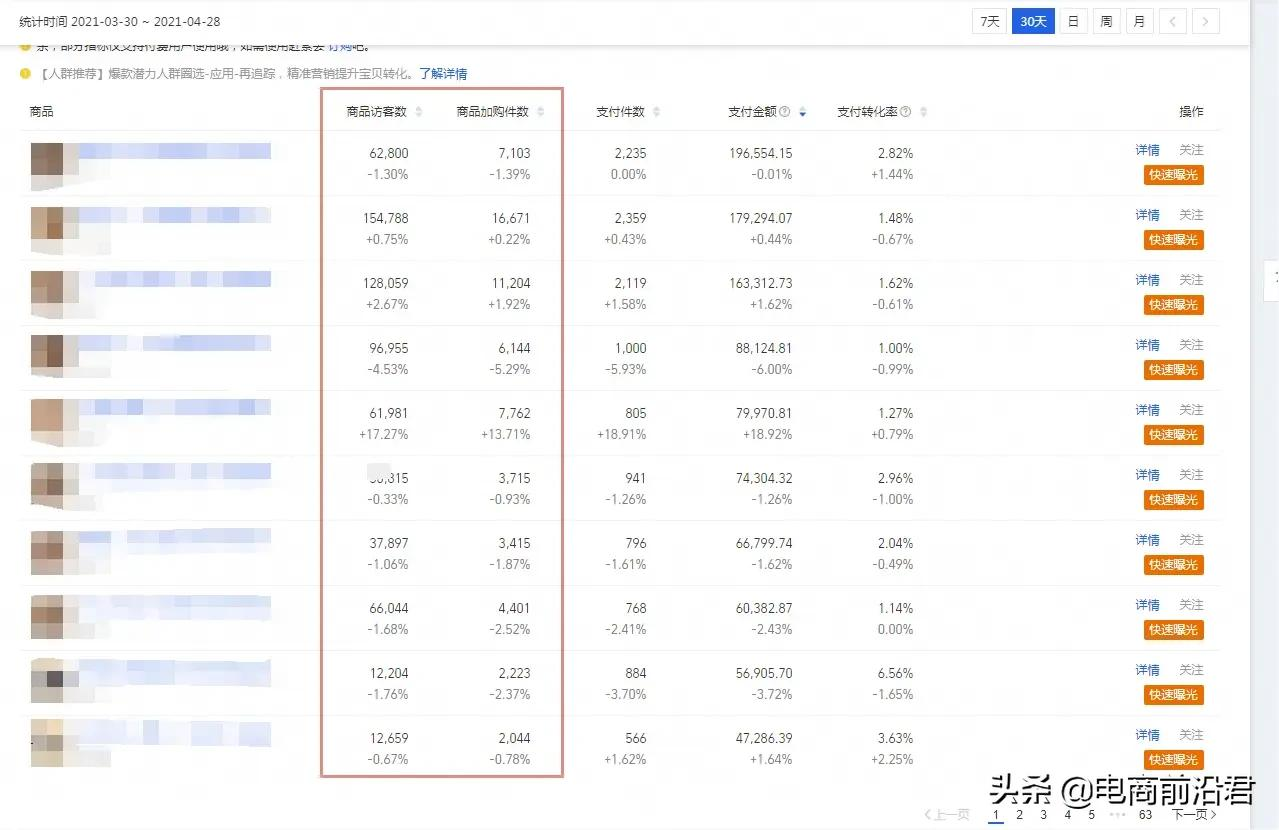Open the 了解详情 link
1279x830 pixels.
coord(444,73)
